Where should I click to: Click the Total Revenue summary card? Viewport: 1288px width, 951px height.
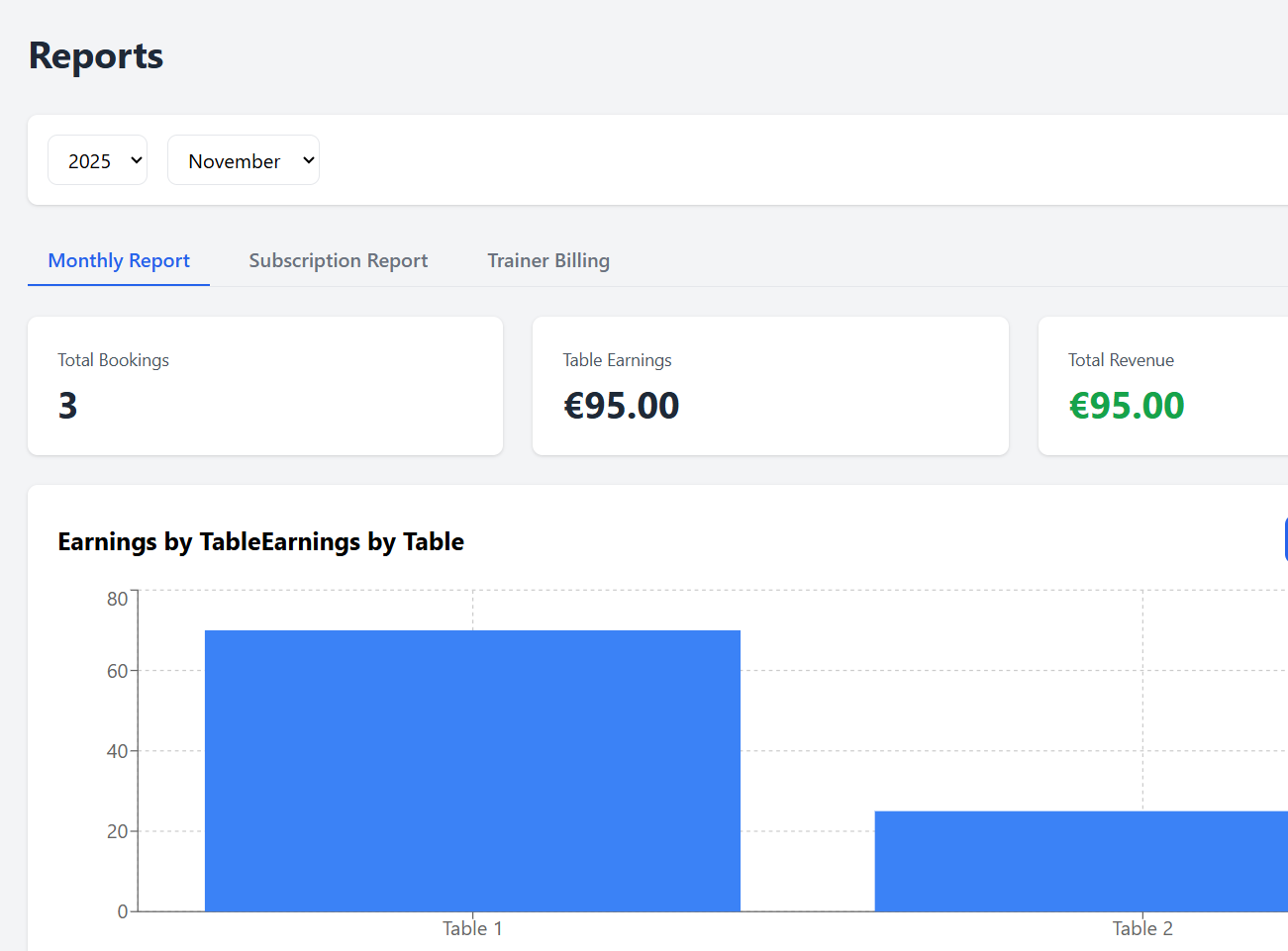coord(1168,386)
